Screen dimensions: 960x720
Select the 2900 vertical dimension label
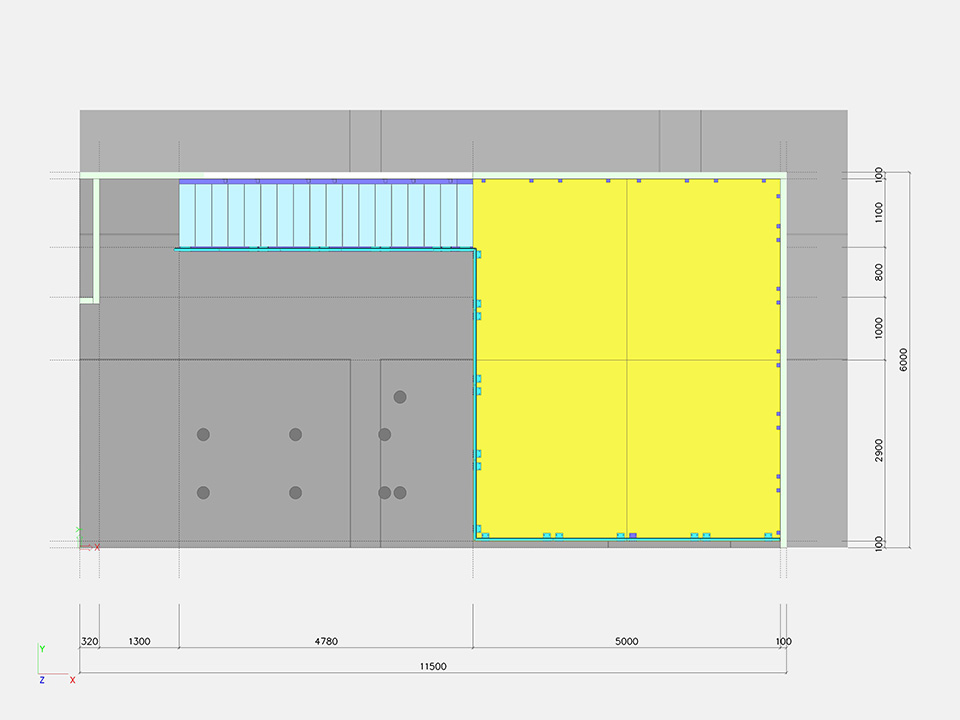click(x=879, y=450)
